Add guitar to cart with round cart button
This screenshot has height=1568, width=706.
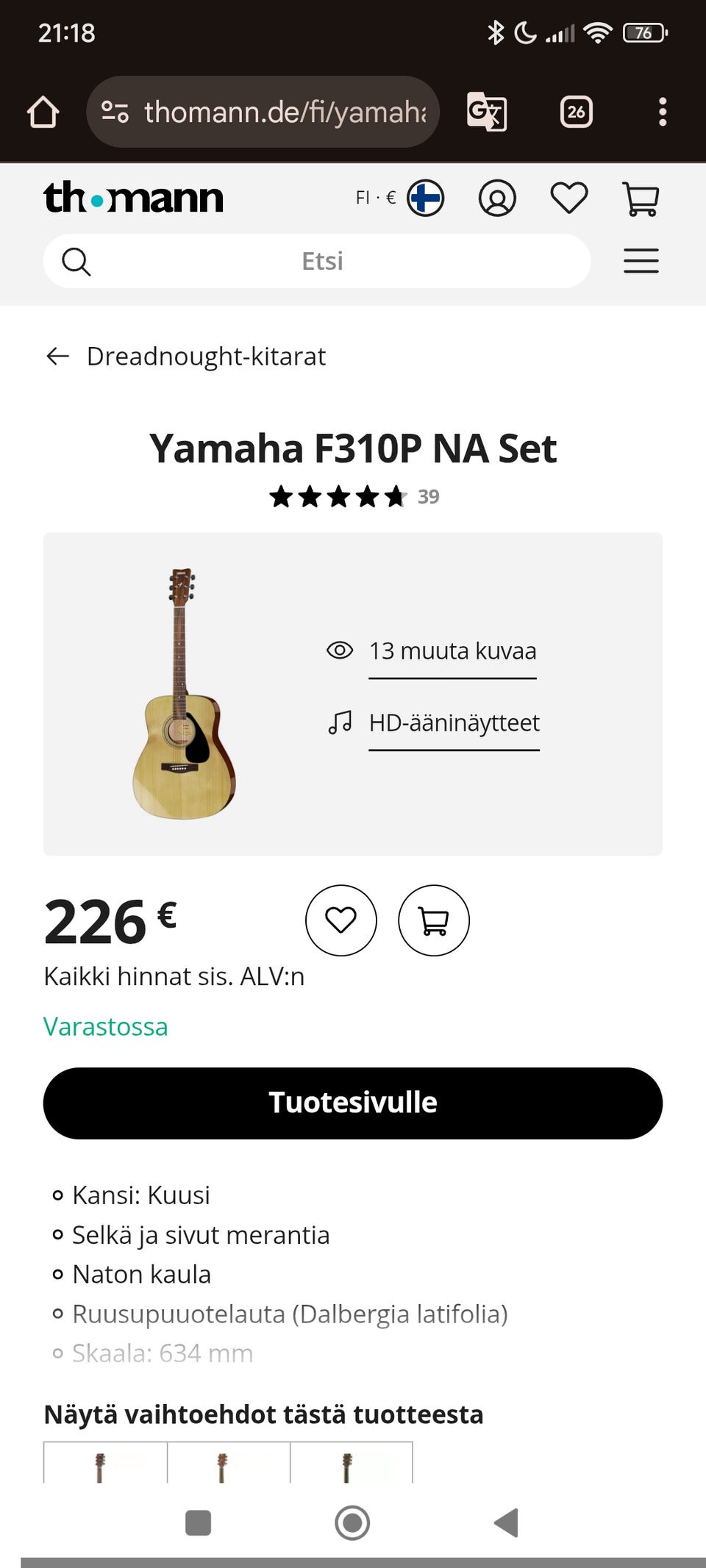point(433,920)
